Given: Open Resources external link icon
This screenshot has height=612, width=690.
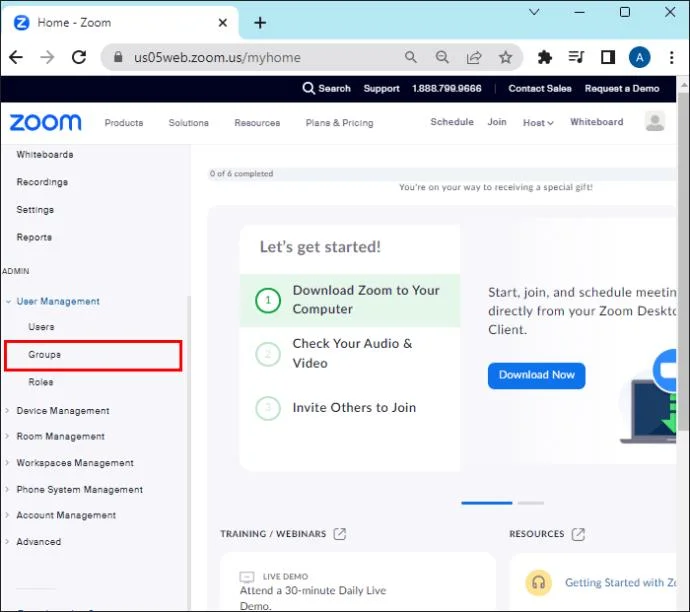Looking at the screenshot, I should 578,534.
